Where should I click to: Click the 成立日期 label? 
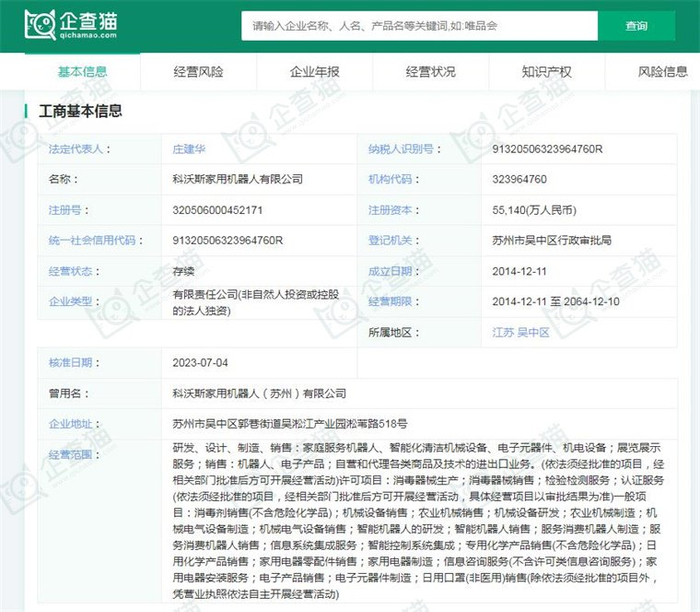390,271
